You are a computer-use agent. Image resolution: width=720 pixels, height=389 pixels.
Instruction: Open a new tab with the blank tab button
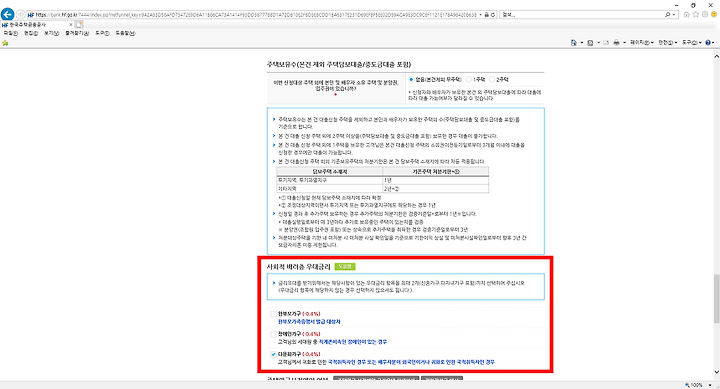coord(79,24)
